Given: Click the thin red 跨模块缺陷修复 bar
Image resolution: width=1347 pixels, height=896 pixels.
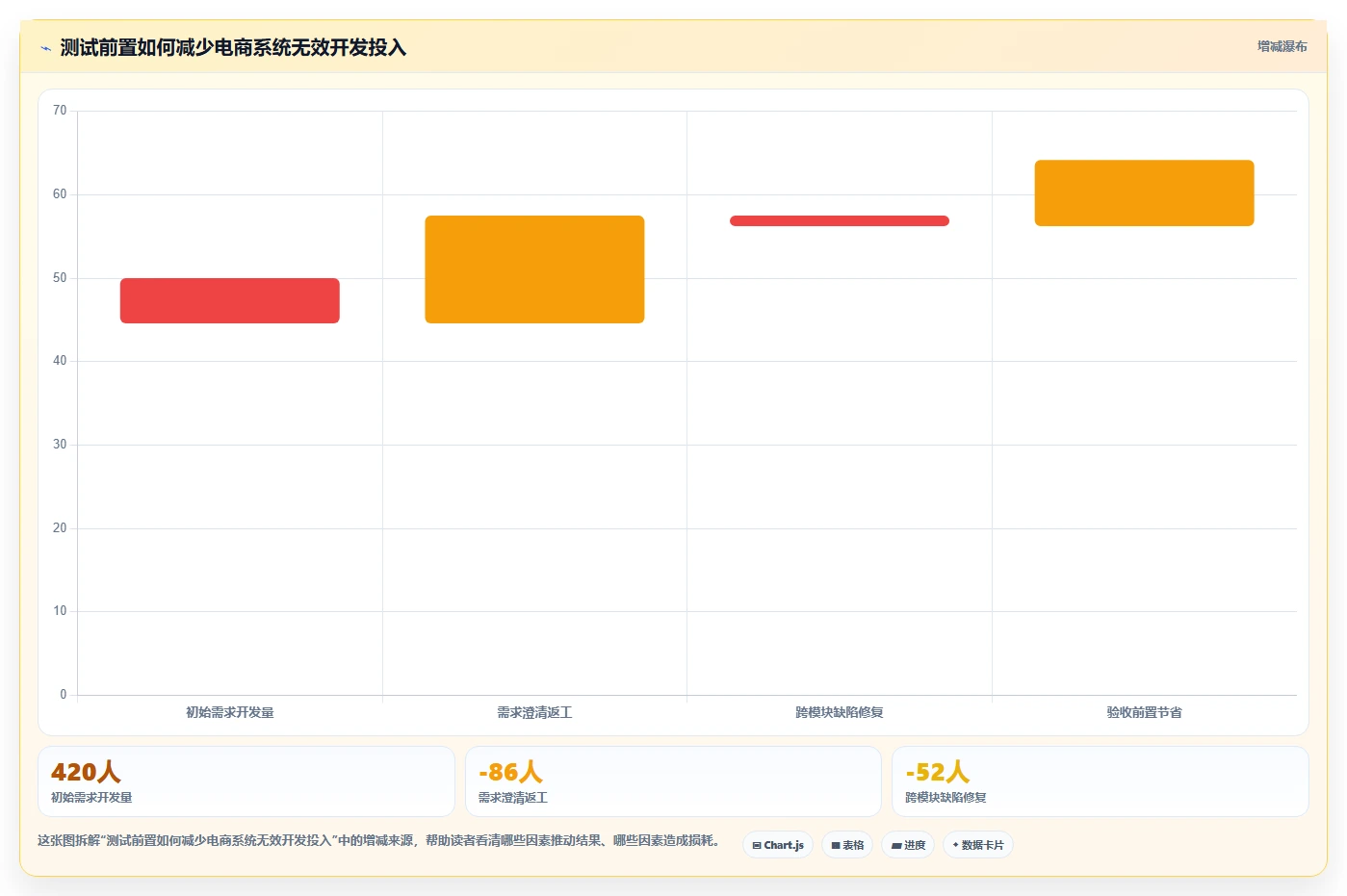Looking at the screenshot, I should (x=840, y=220).
